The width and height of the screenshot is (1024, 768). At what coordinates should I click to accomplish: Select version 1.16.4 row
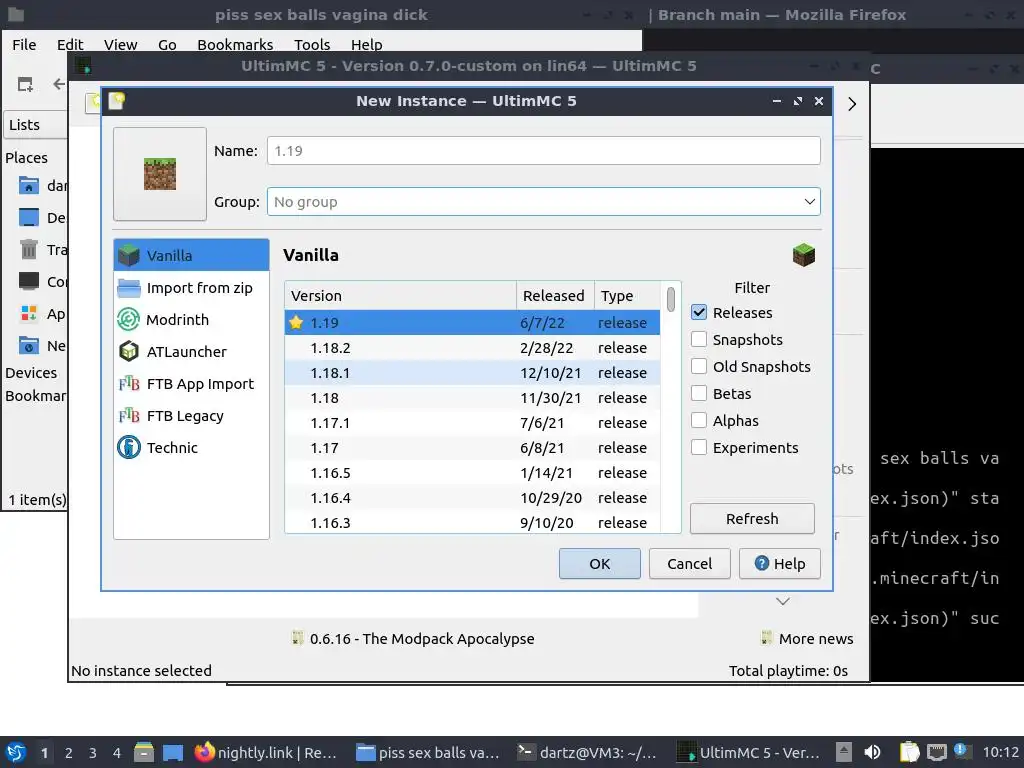coord(472,498)
